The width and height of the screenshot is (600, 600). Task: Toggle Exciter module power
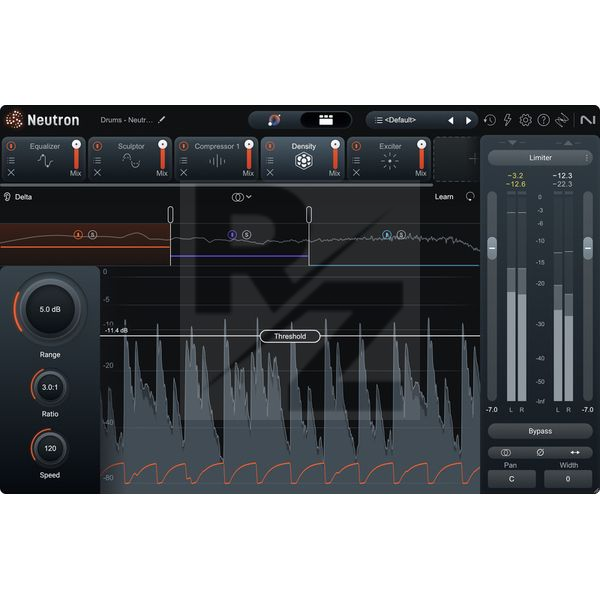pos(356,146)
